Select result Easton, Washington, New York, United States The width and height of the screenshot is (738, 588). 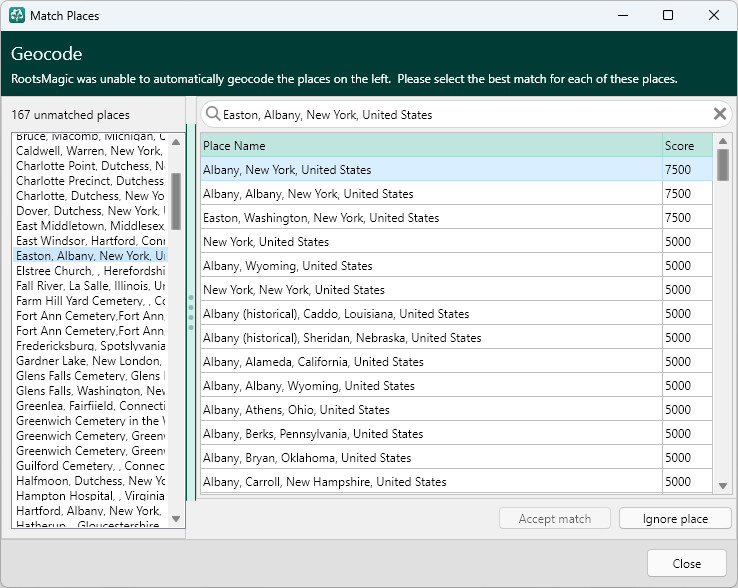tap(431, 217)
